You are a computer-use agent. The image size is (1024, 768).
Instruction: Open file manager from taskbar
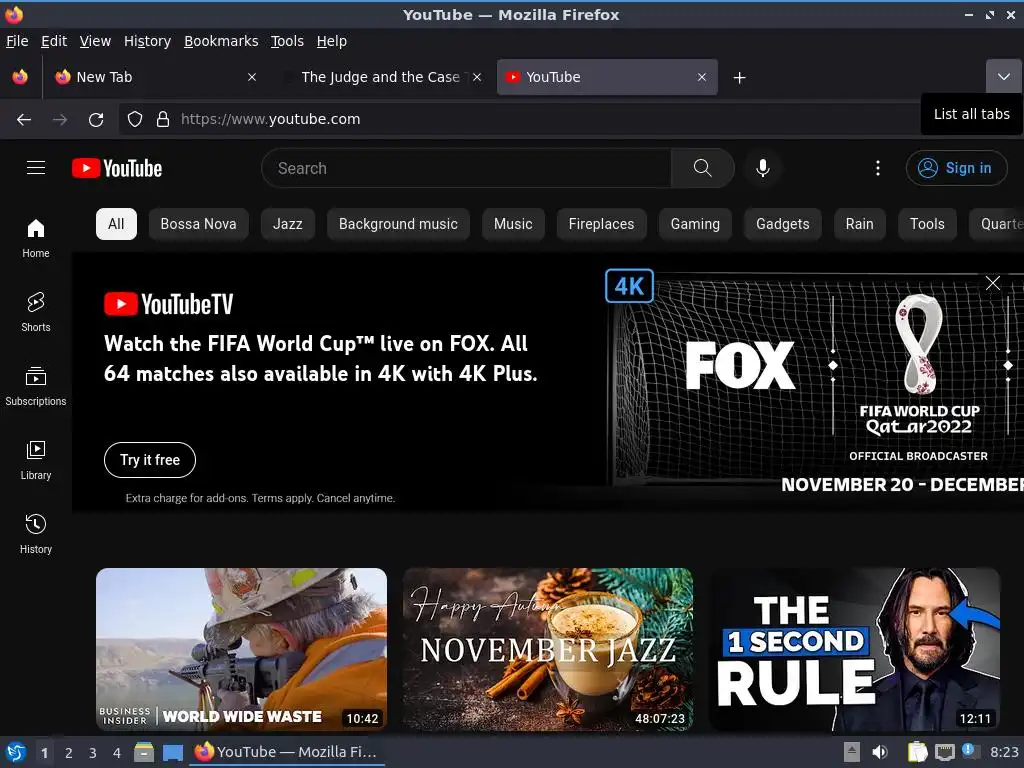click(144, 752)
